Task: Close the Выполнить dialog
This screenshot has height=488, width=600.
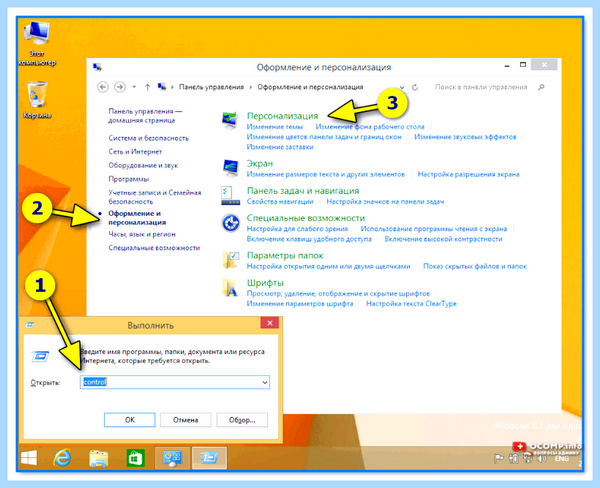Action: [269, 323]
